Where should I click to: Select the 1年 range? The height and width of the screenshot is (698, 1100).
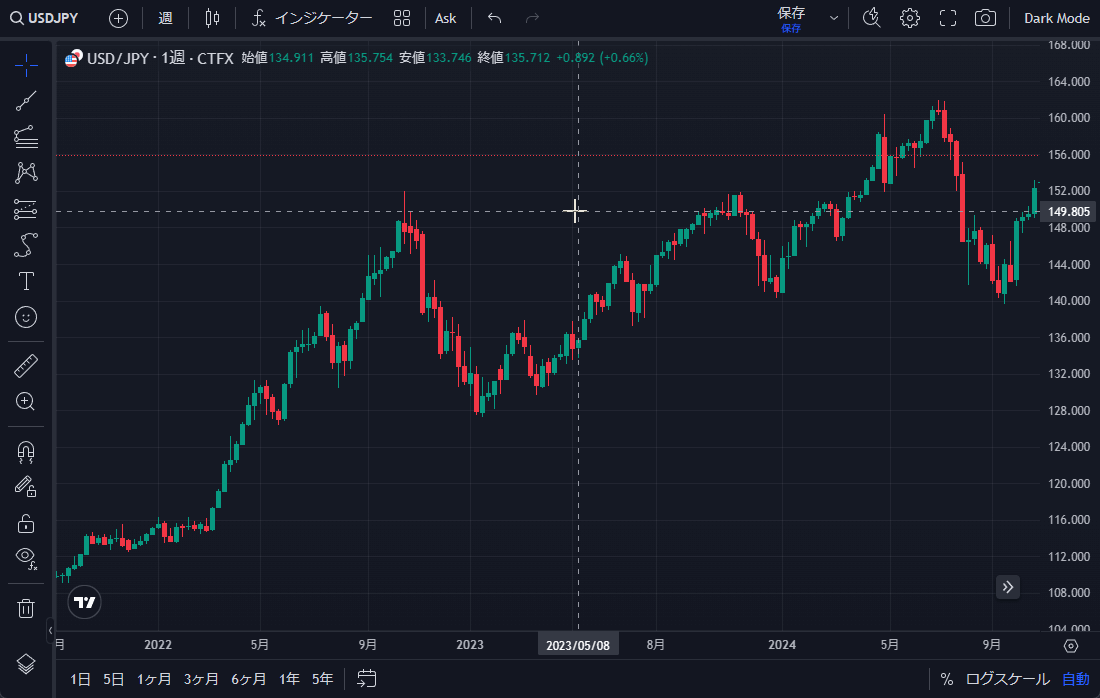[289, 679]
